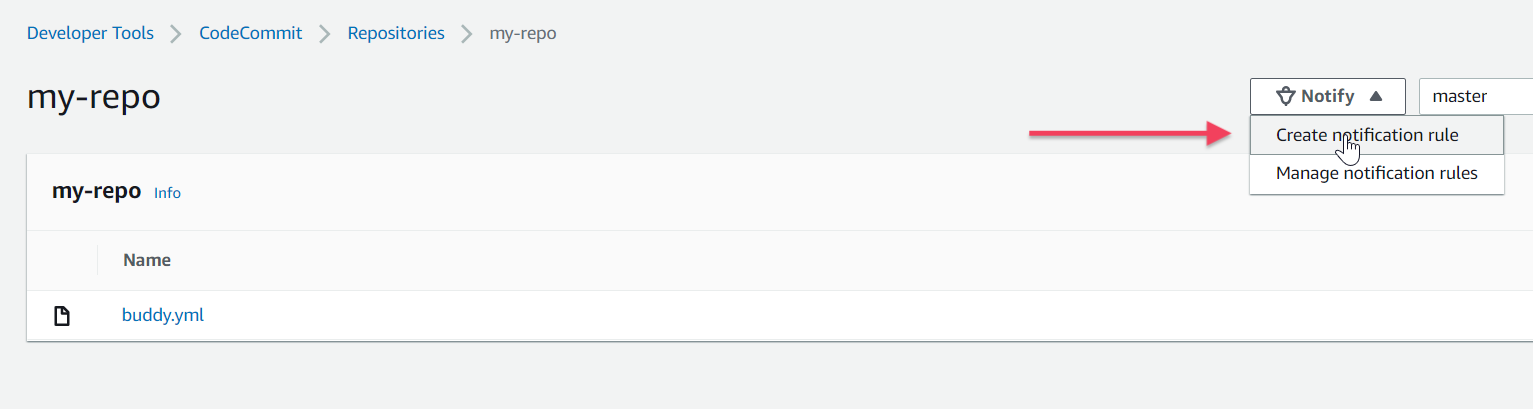Click the my-repo breadcrumb item
This screenshot has height=409, width=1533.
click(x=523, y=33)
